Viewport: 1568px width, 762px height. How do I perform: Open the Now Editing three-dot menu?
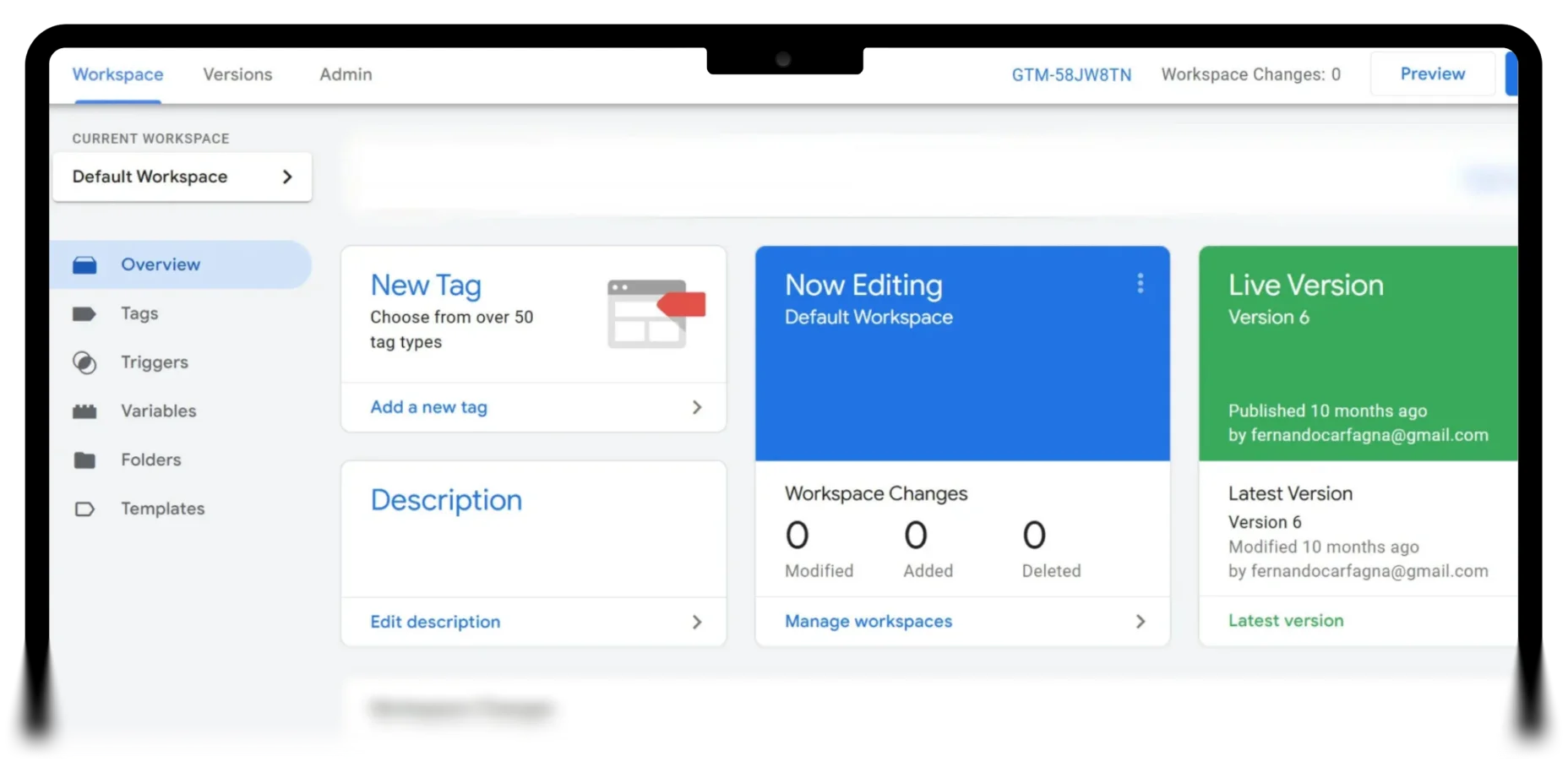[1140, 284]
